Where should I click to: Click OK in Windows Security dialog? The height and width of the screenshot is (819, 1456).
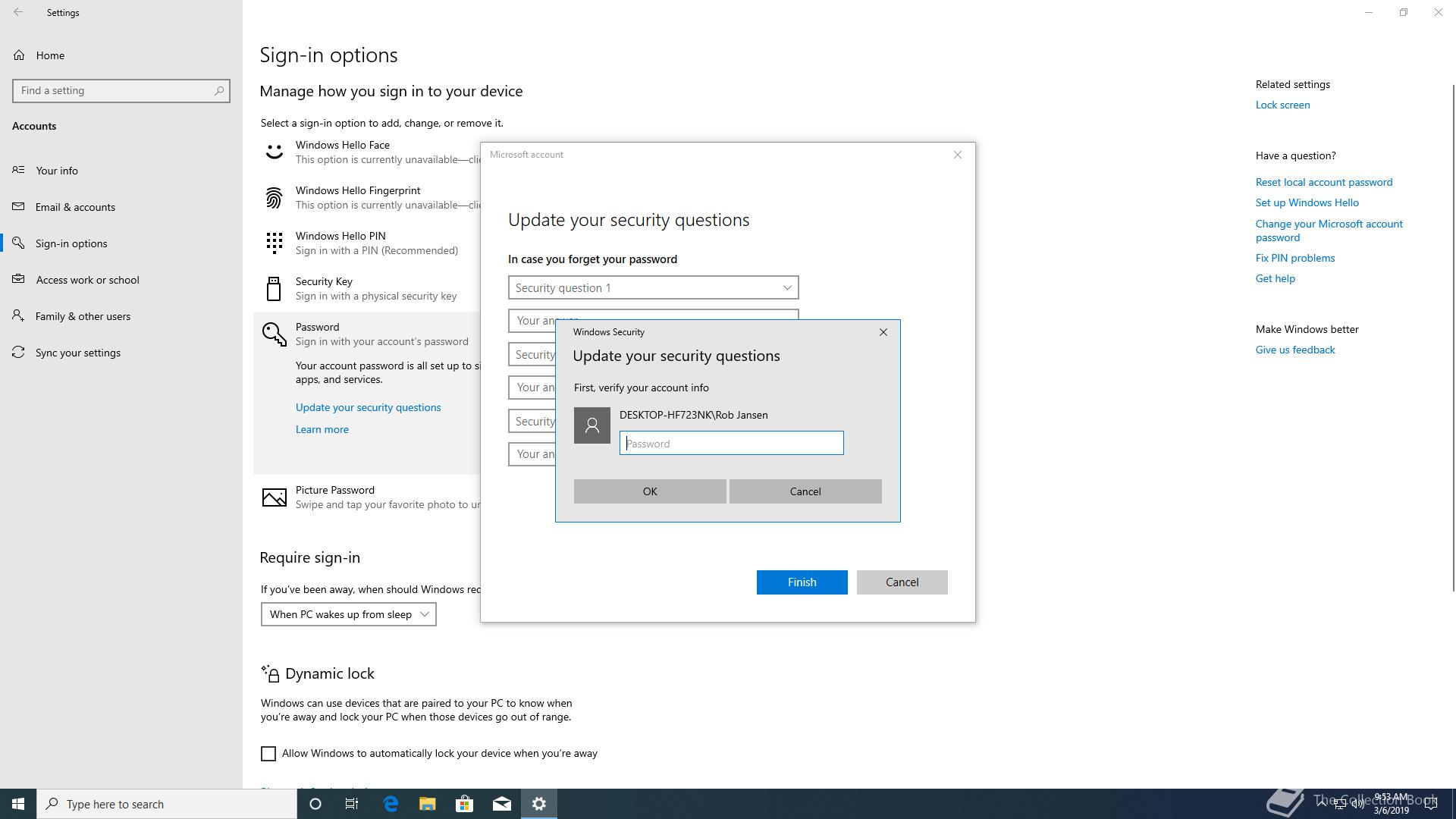click(650, 491)
